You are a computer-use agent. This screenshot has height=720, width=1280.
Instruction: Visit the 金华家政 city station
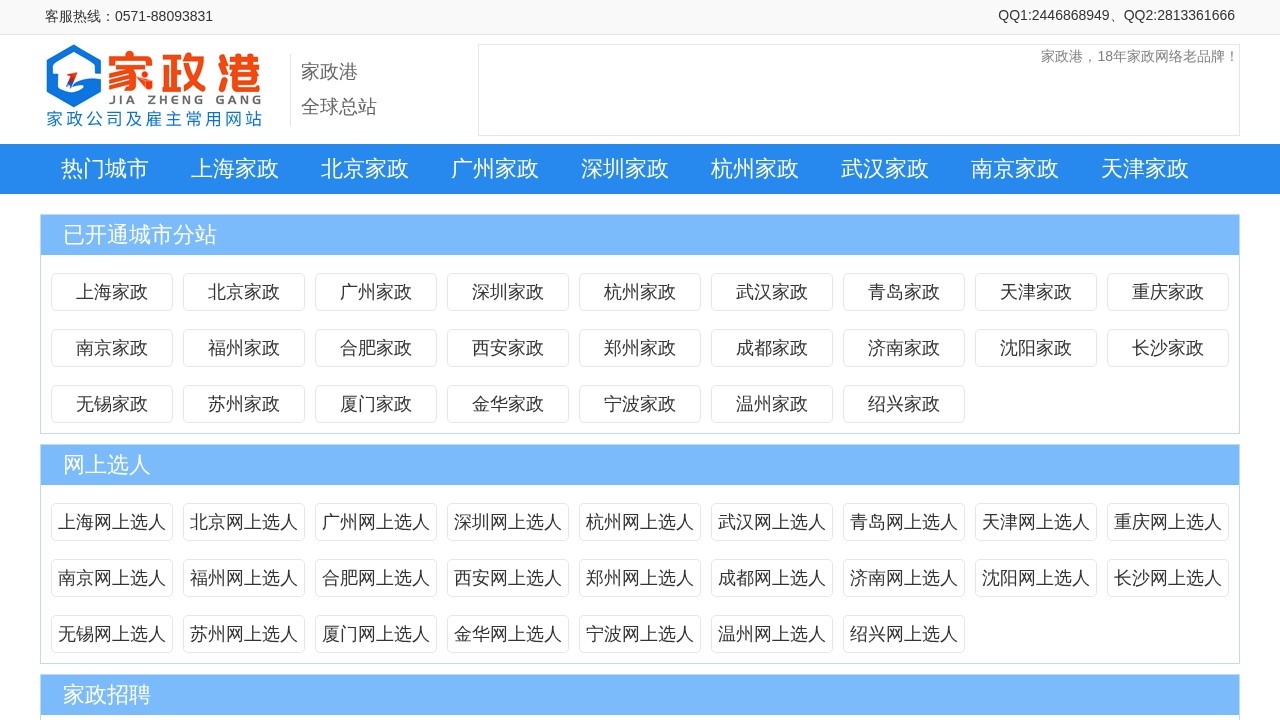point(508,404)
